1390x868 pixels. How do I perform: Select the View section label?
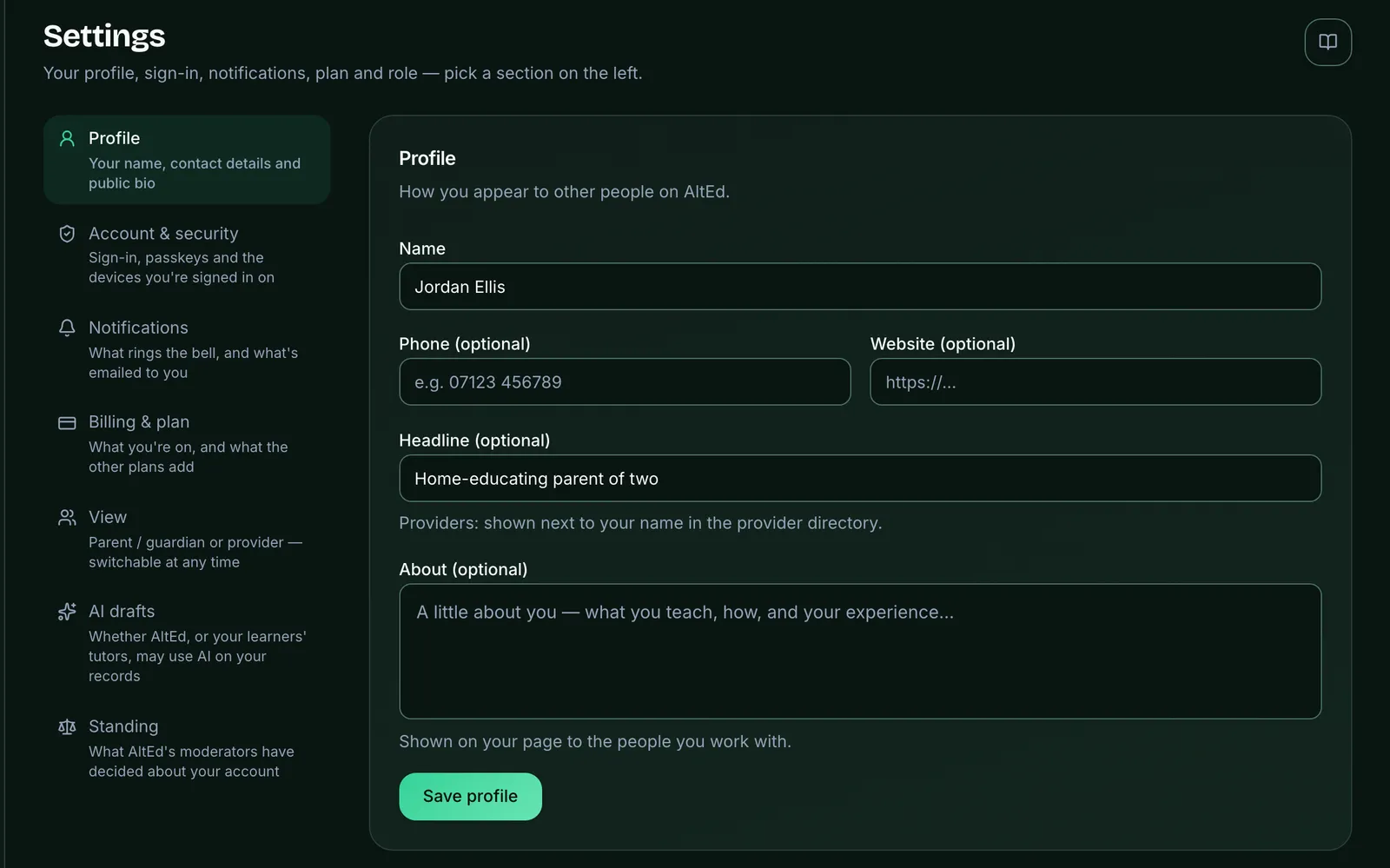pyautogui.click(x=108, y=517)
